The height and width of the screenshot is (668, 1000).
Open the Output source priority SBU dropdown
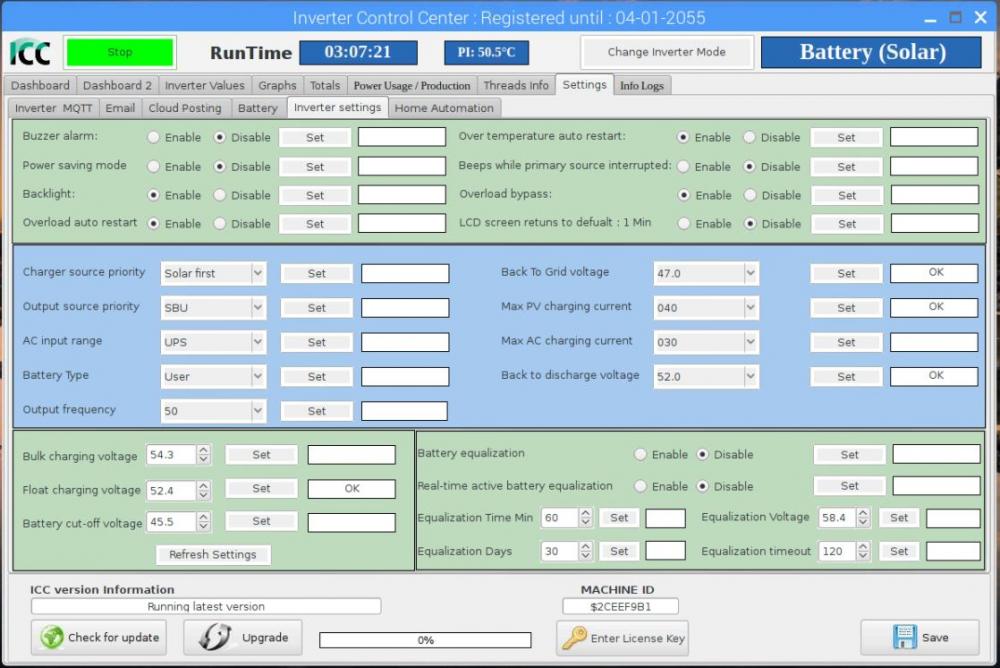coord(213,308)
